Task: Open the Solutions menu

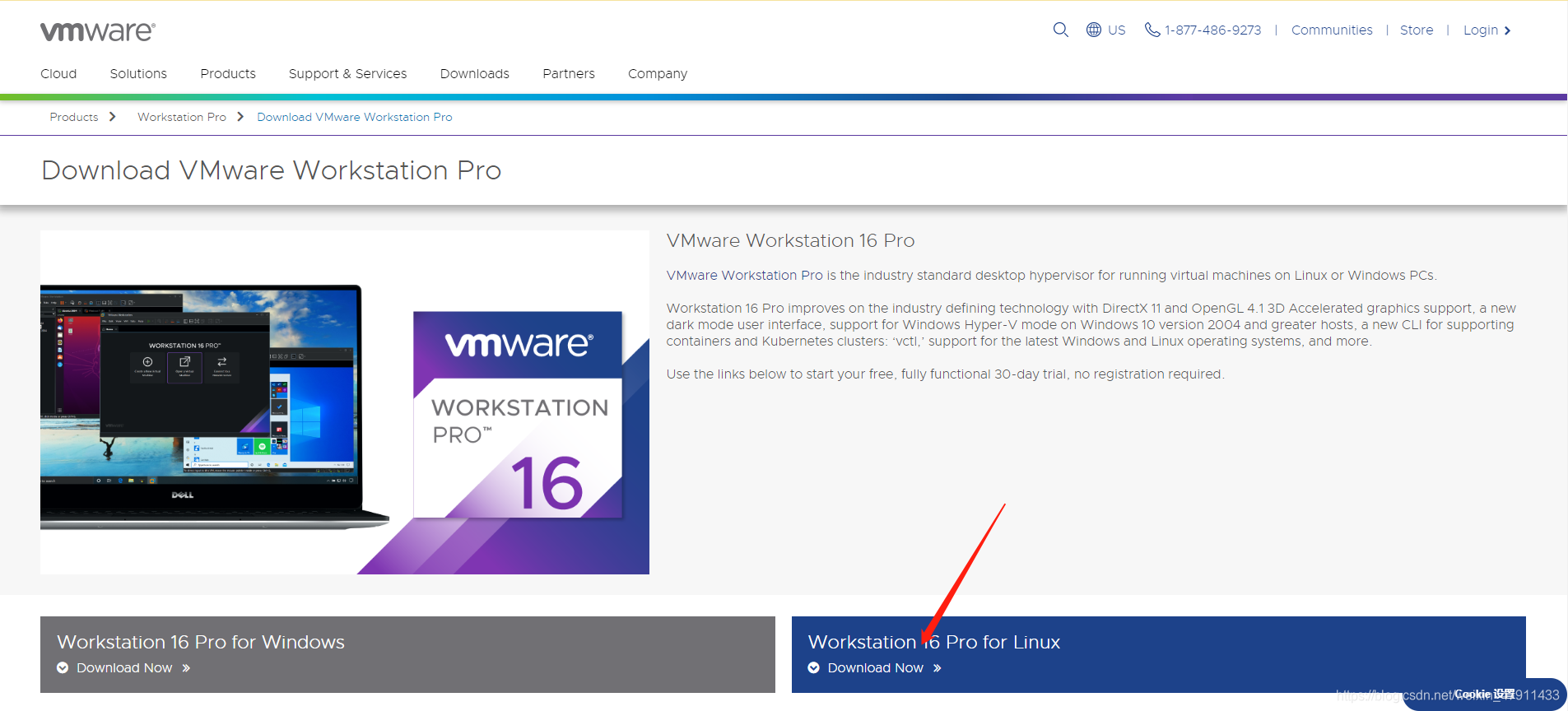Action: pos(138,73)
